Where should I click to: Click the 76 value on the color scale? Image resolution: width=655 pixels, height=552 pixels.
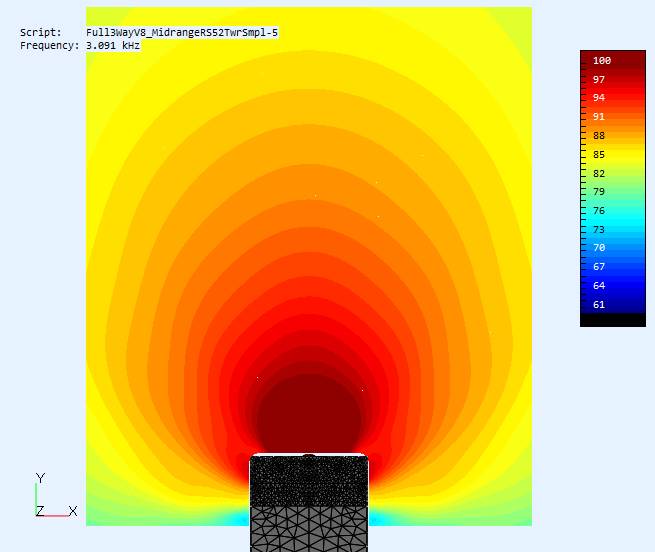[599, 211]
